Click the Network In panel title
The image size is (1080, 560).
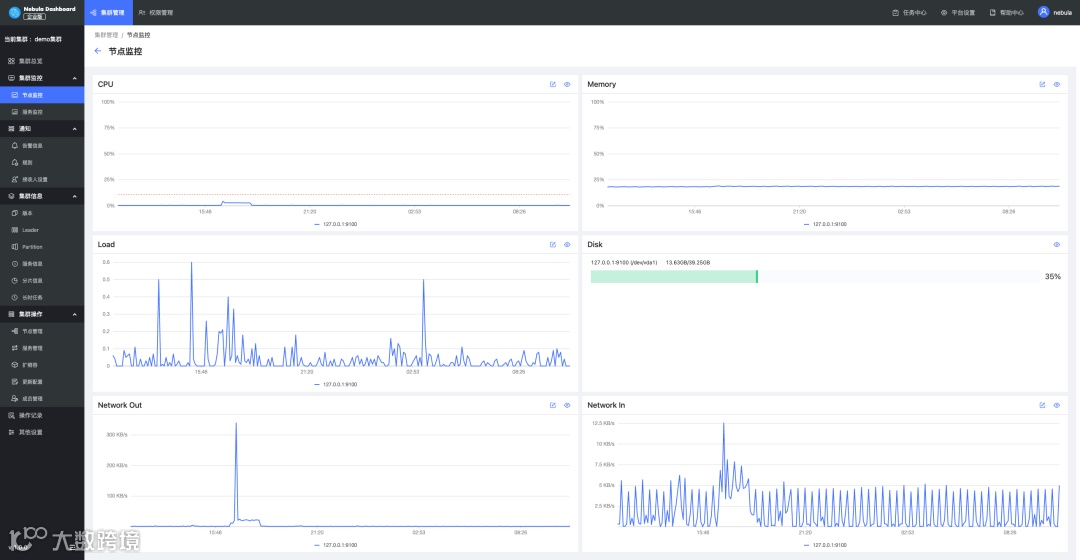(x=606, y=405)
